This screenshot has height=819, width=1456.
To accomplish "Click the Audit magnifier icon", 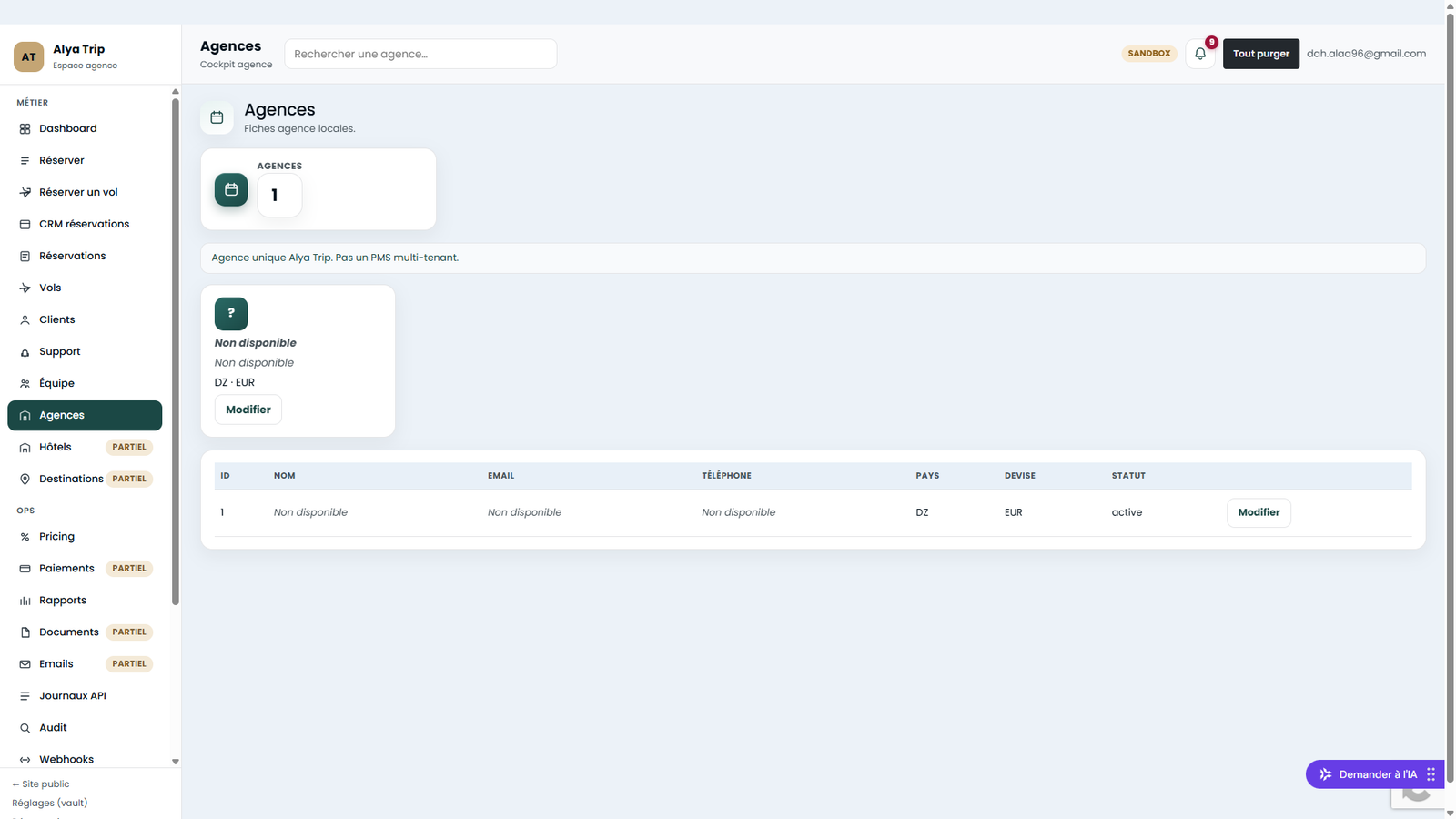I will tap(25, 728).
